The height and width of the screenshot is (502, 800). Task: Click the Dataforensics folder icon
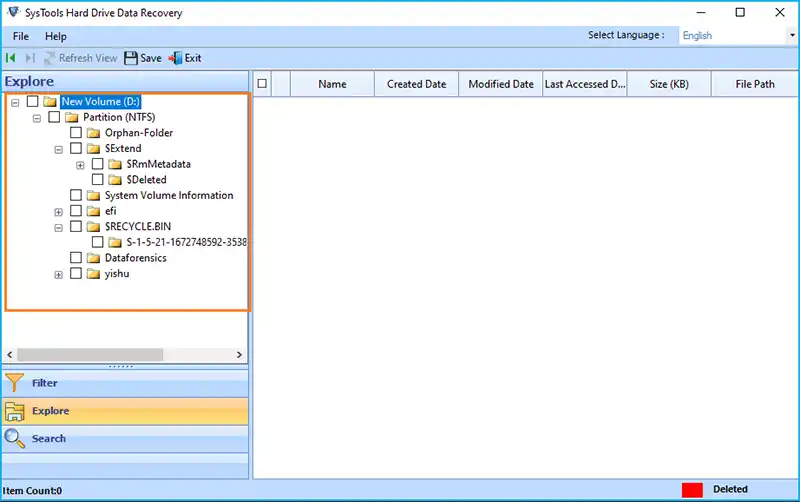(93, 258)
